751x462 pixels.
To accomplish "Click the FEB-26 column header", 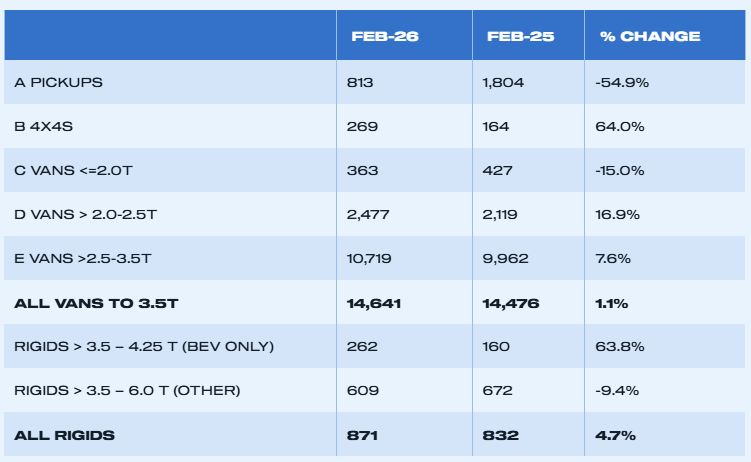I will [x=385, y=36].
